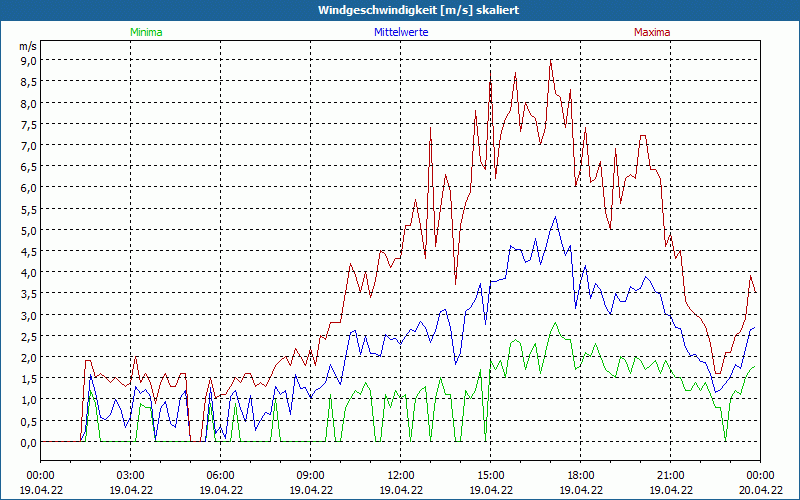Click the 7,5 y-axis value

[29, 124]
